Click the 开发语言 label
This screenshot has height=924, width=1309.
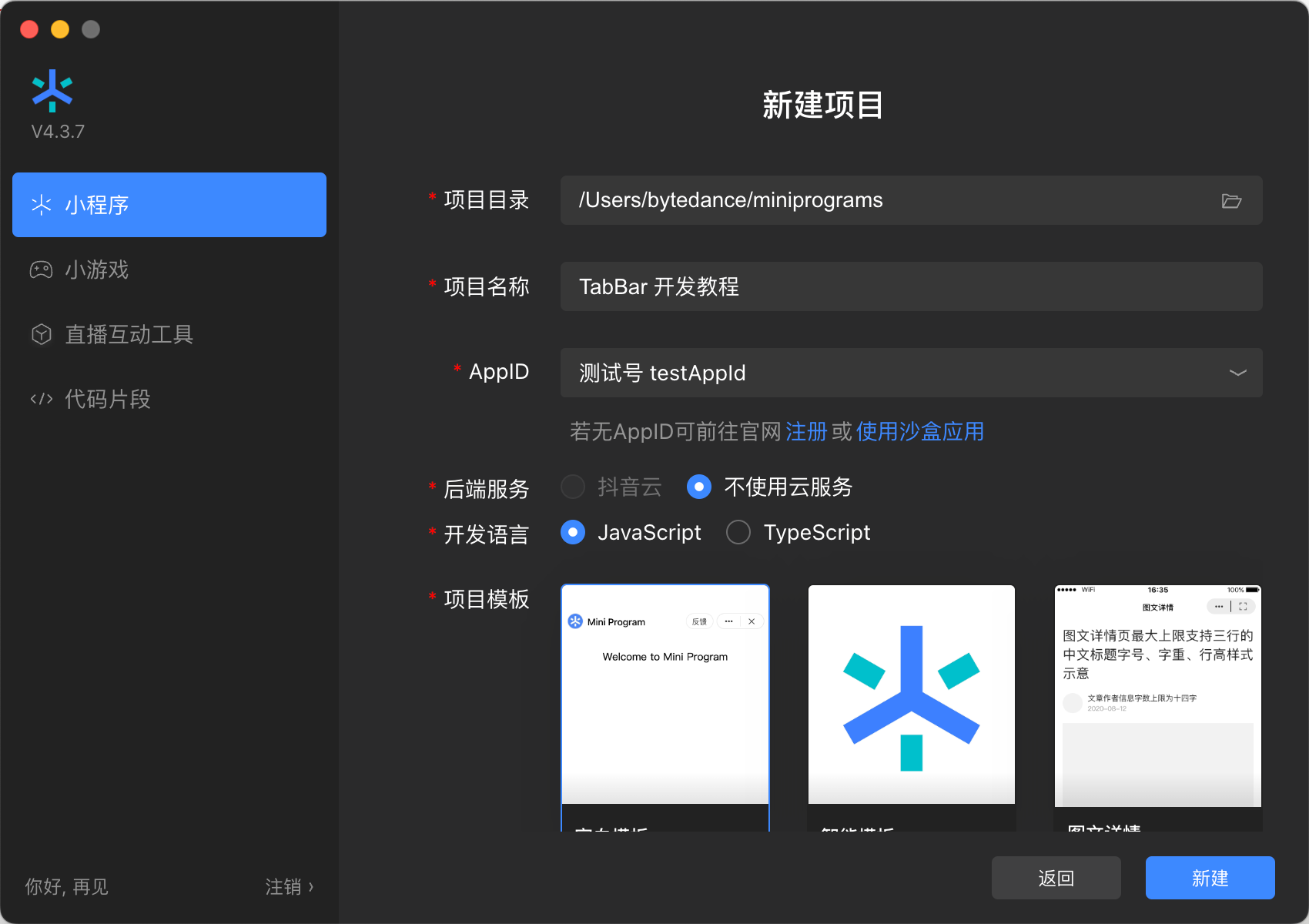pos(486,534)
